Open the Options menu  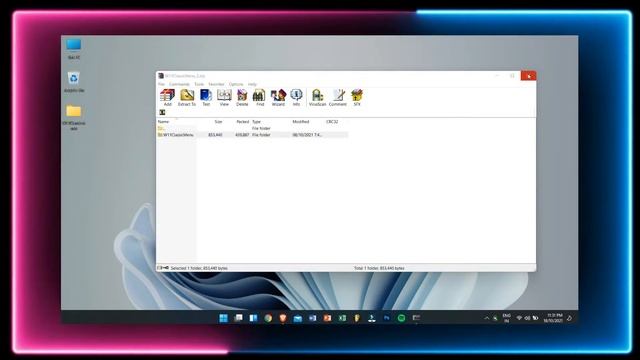(x=236, y=84)
